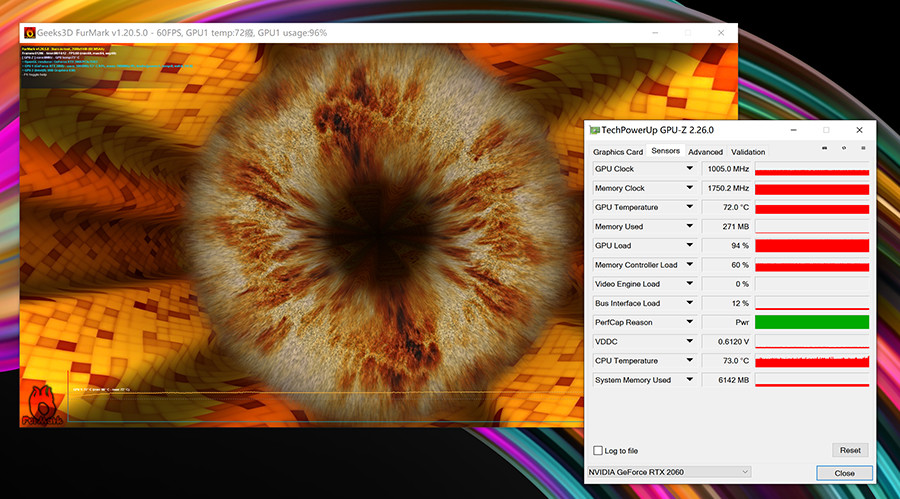Open the Memory Clock sensor dropdown

(x=689, y=188)
